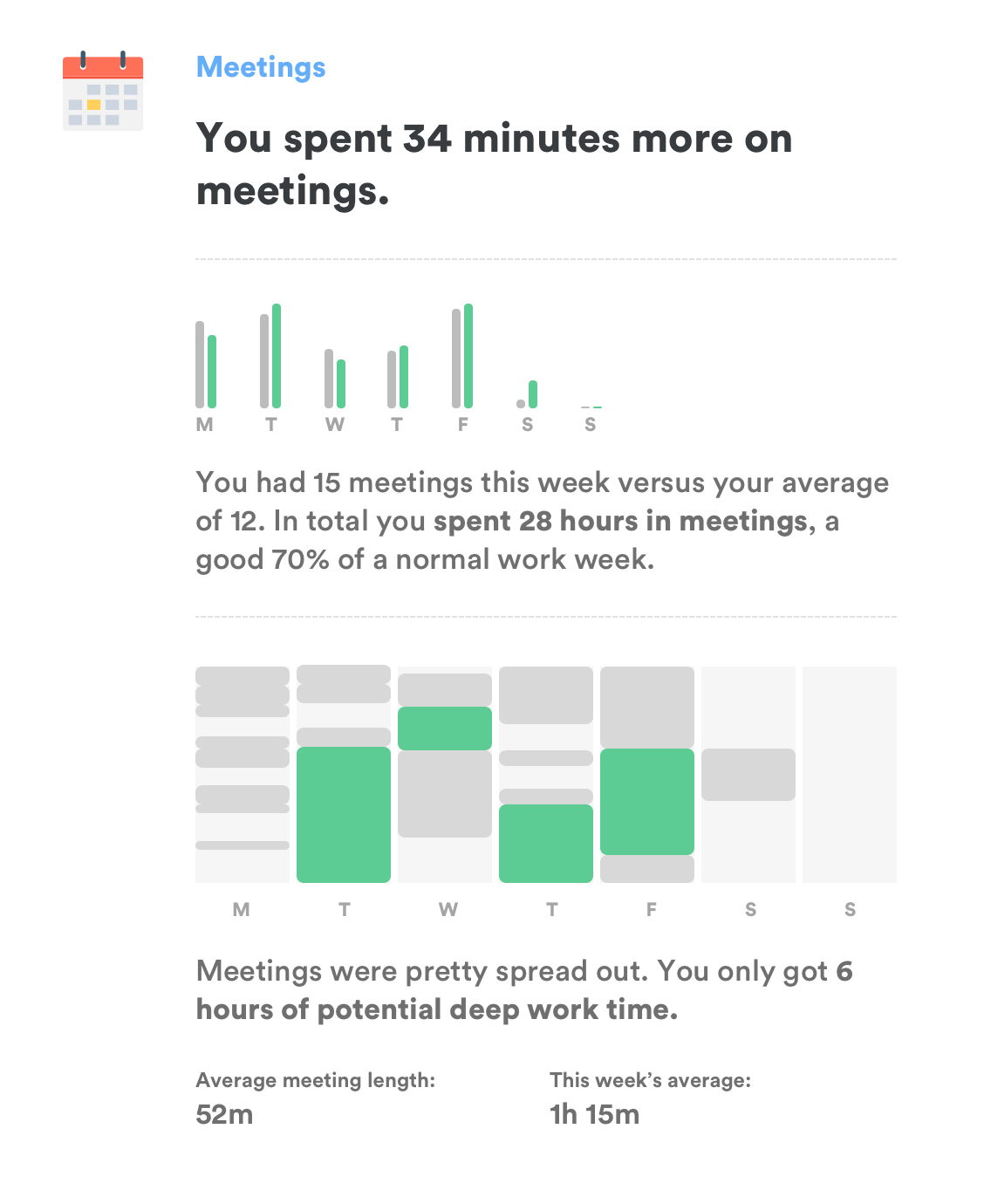Screen dimensions: 984x1204
Task: Click Friday's green bar in the bar chart
Action: tap(468, 356)
